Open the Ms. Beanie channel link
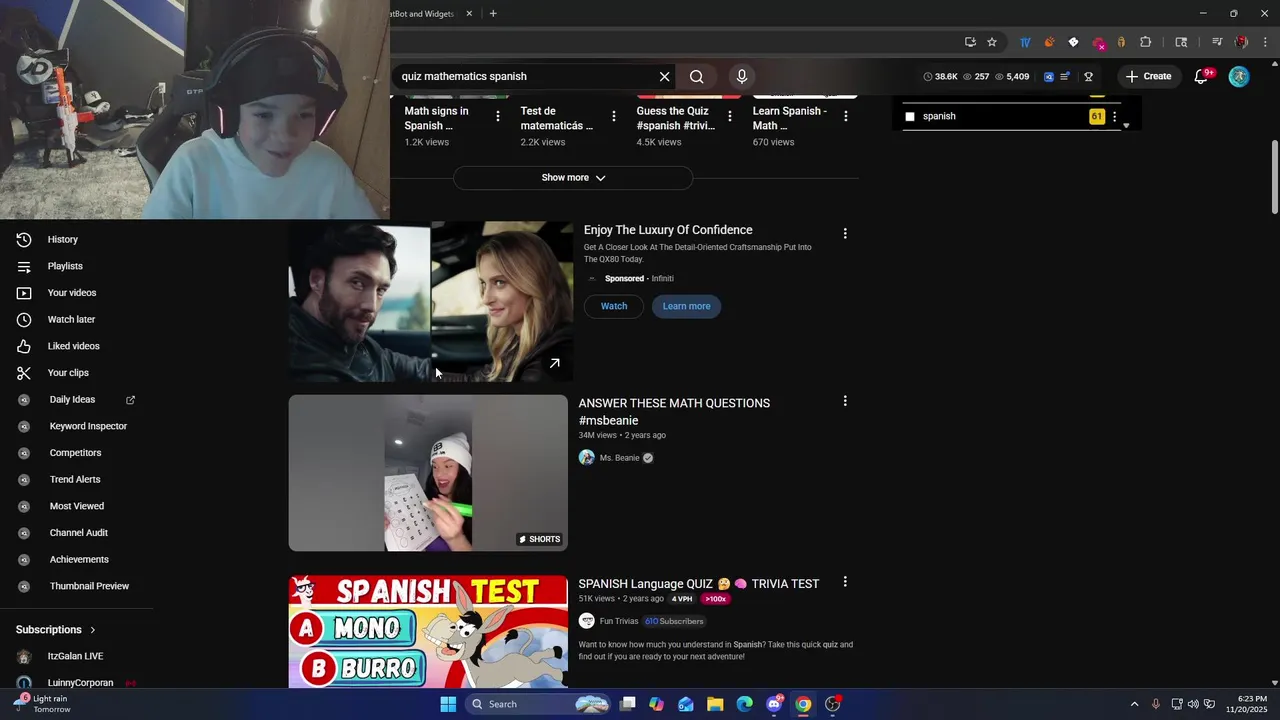The width and height of the screenshot is (1280, 720). [619, 458]
